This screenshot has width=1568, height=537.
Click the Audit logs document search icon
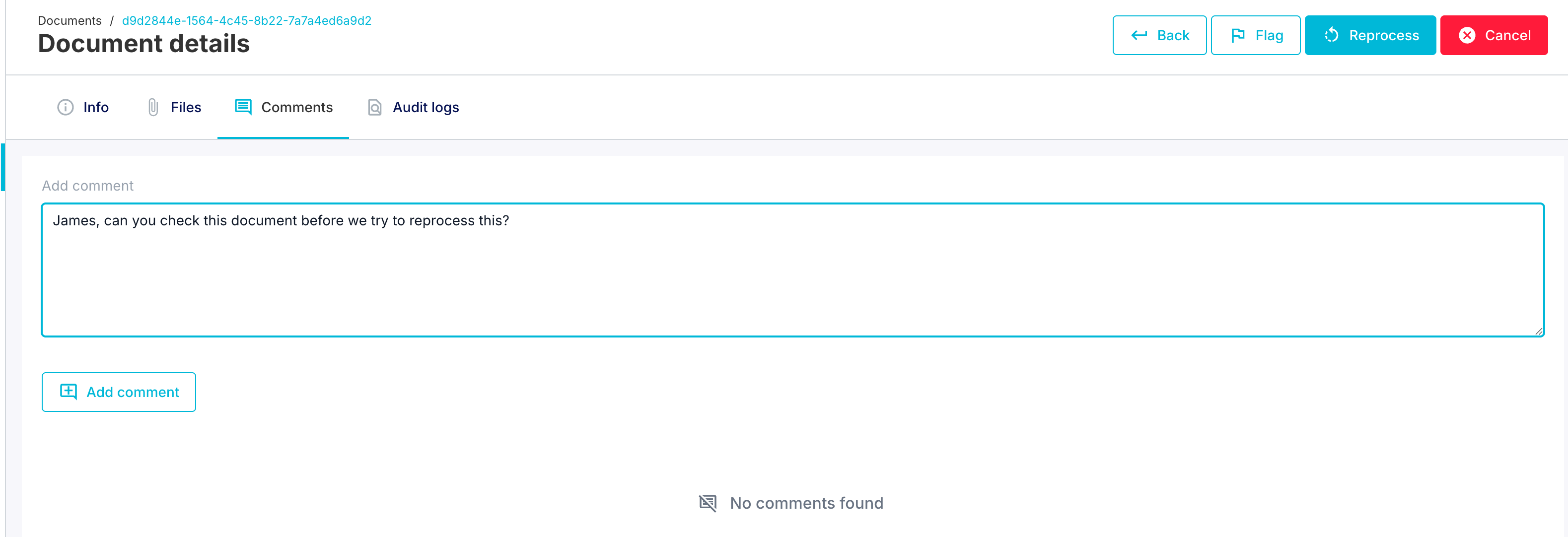[375, 108]
